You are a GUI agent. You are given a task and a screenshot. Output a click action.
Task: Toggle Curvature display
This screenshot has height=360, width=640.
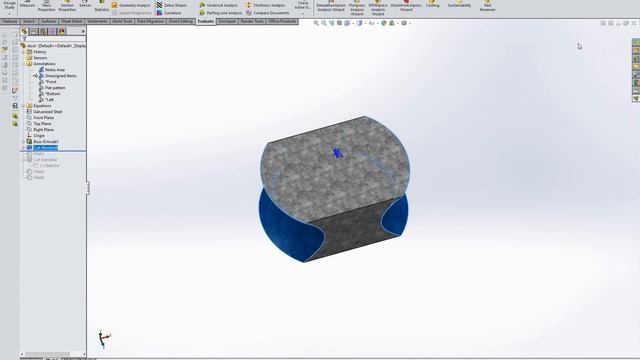point(169,13)
